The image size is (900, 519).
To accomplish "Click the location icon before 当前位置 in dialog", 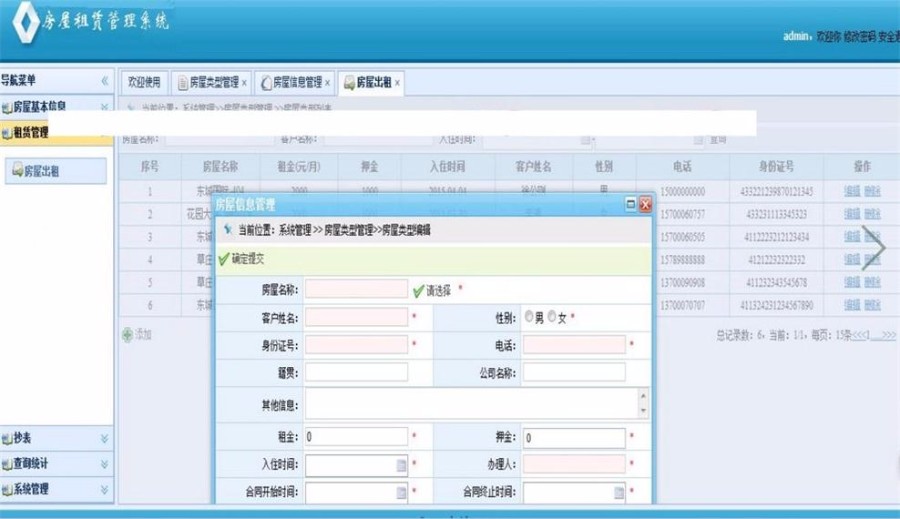I will (228, 230).
